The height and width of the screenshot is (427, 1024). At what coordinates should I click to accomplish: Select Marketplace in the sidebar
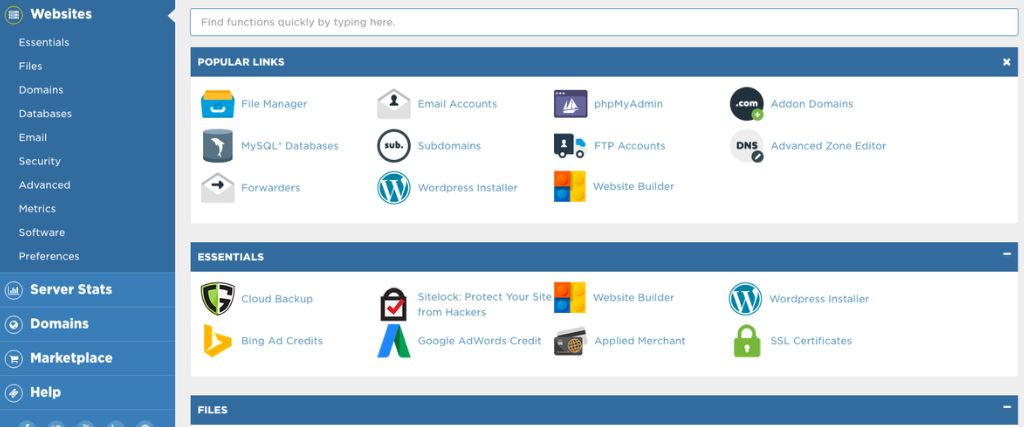[x=70, y=358]
